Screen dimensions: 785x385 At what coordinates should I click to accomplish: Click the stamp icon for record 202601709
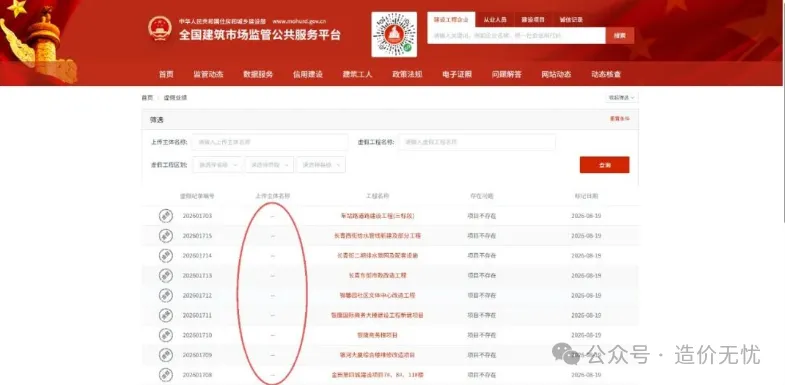point(166,355)
